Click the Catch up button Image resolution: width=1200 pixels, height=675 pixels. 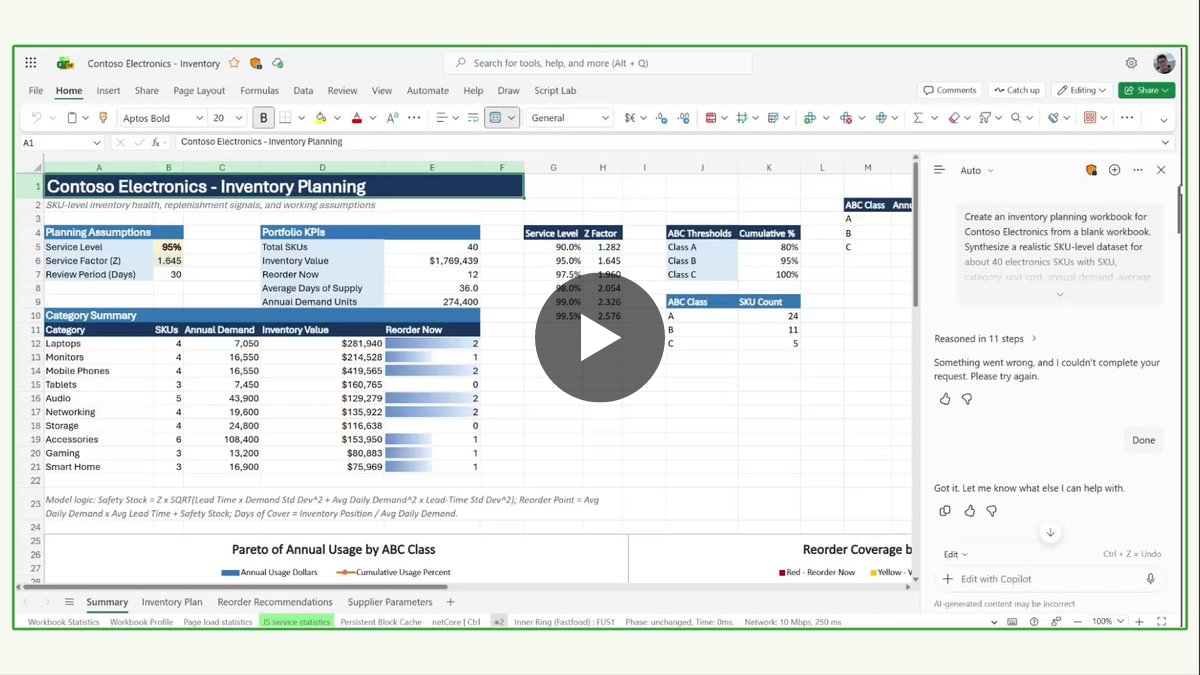[x=1016, y=90]
